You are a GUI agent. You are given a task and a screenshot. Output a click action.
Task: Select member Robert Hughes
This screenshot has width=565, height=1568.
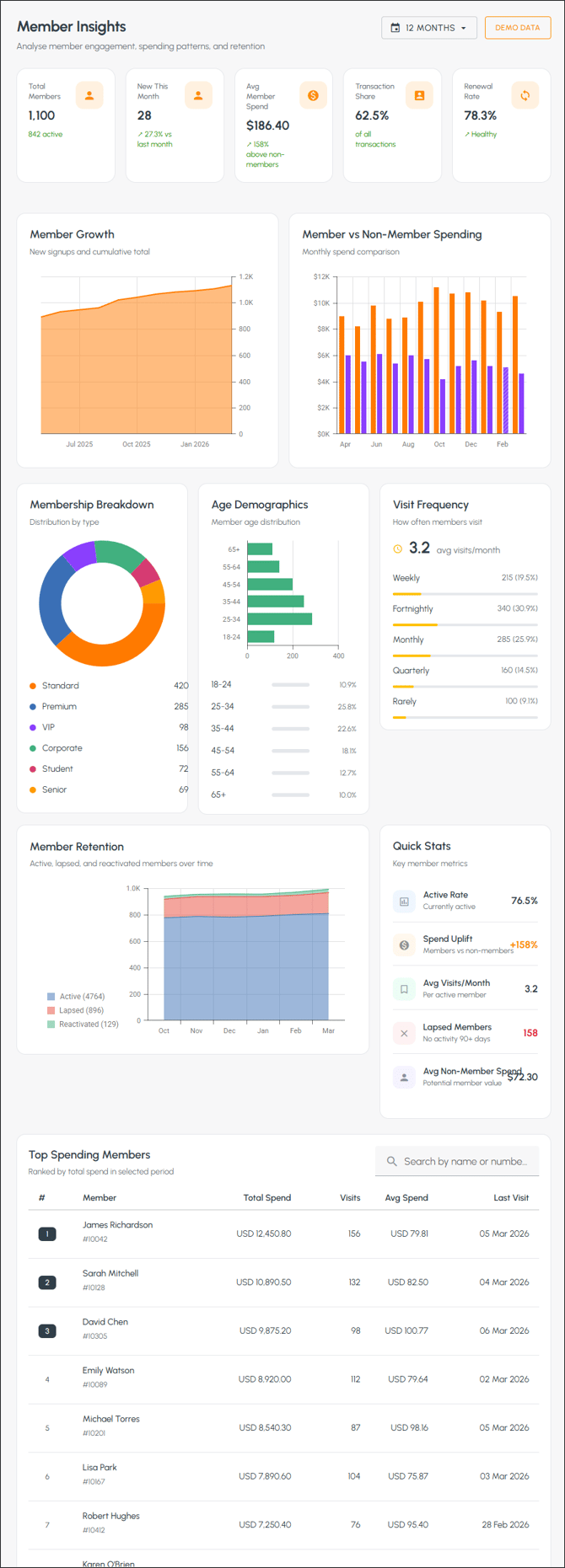[x=111, y=1516]
